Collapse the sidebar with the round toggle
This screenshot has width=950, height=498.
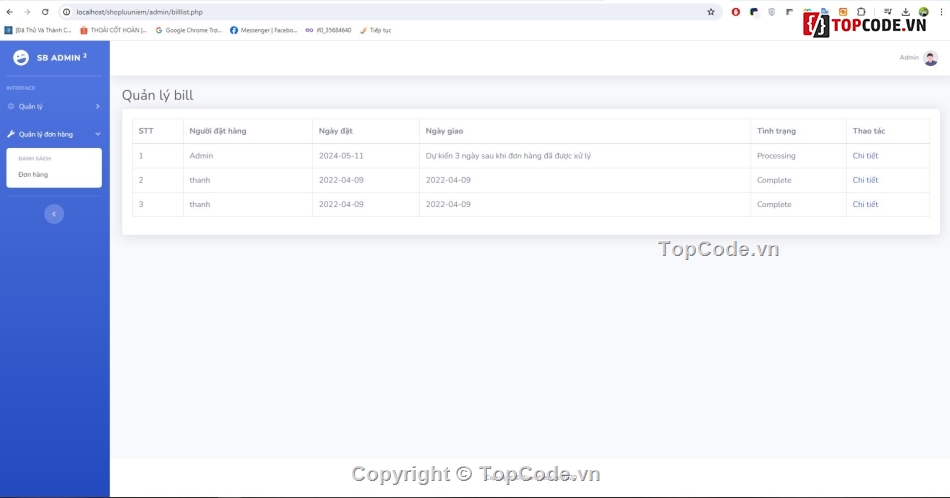54,214
